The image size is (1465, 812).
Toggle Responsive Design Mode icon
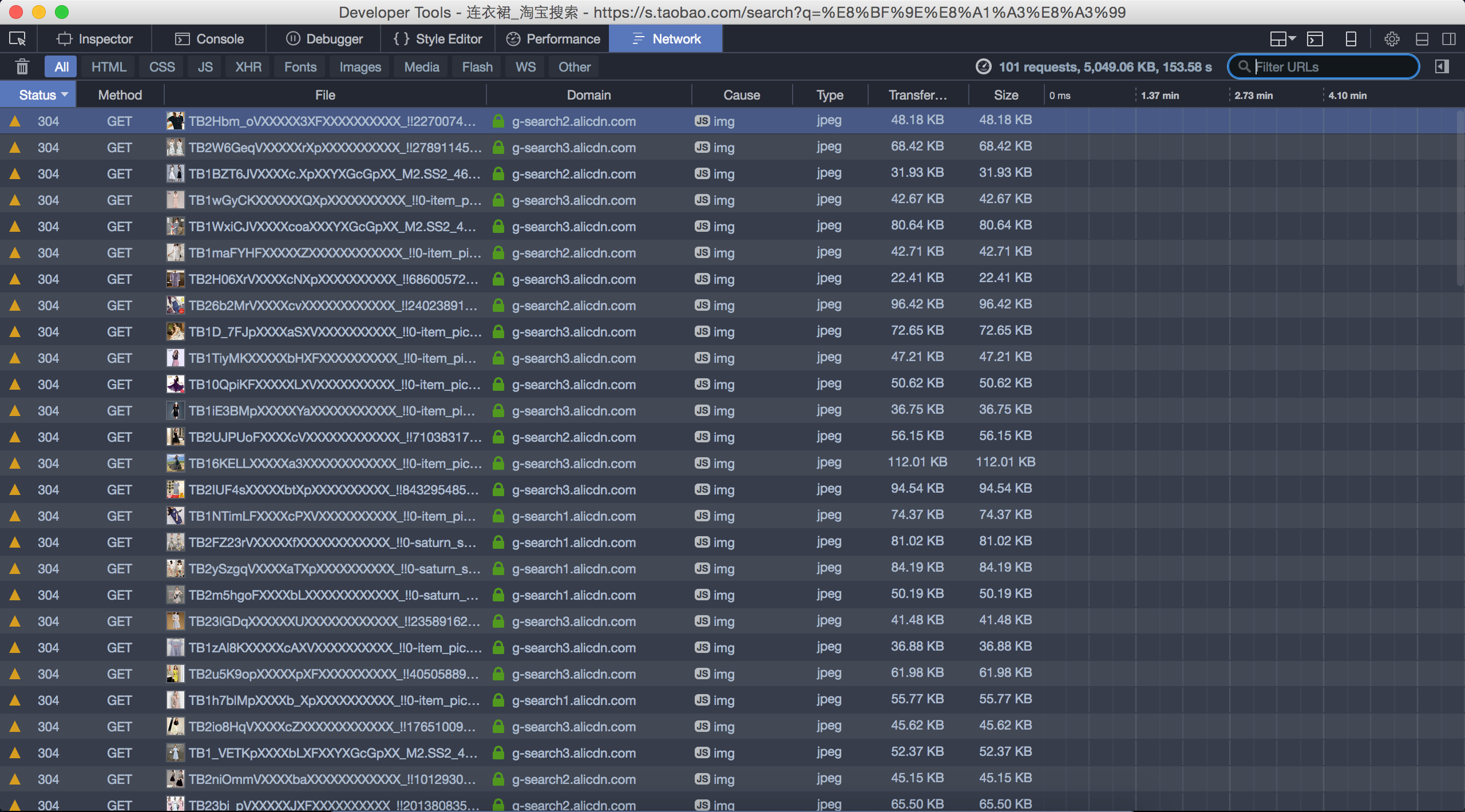[1351, 39]
